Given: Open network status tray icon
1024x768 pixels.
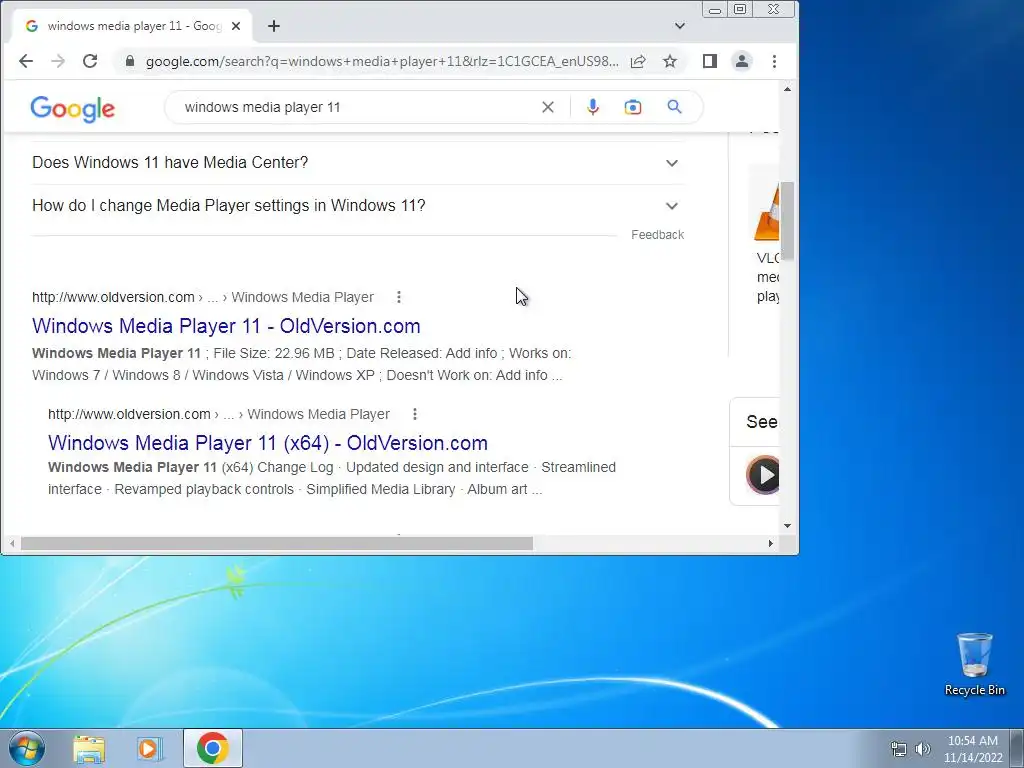Looking at the screenshot, I should point(899,748).
